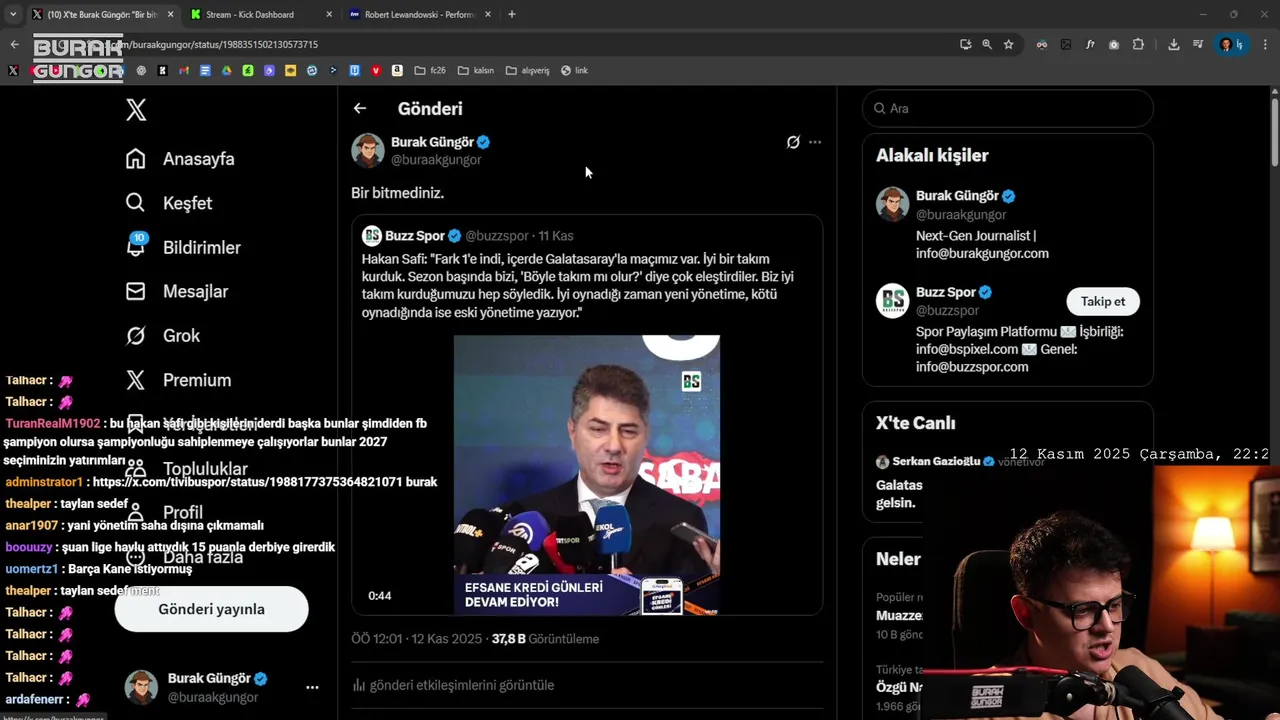
Task: Click the Gönderi yayınla button
Action: (x=211, y=609)
